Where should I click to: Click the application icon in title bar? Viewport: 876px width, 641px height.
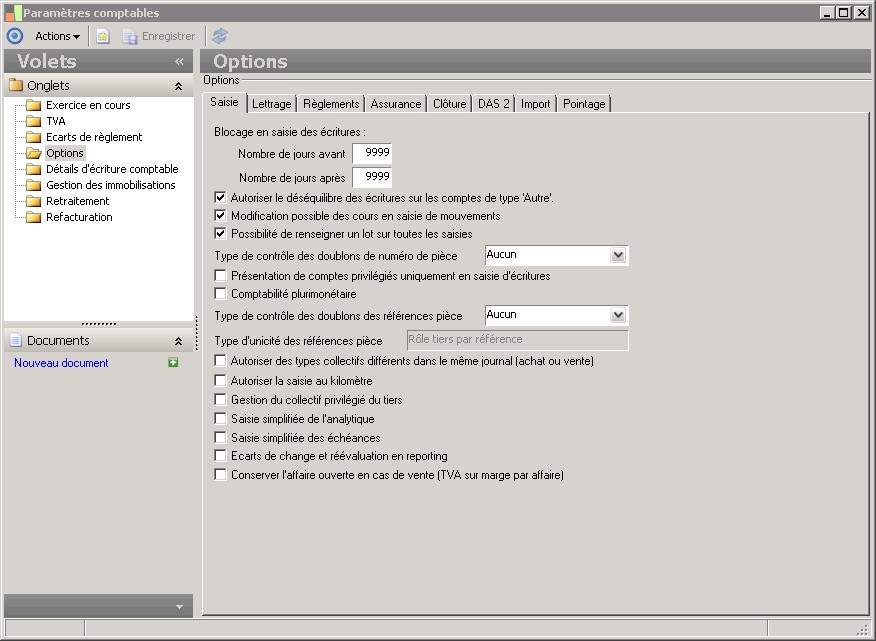(13, 13)
